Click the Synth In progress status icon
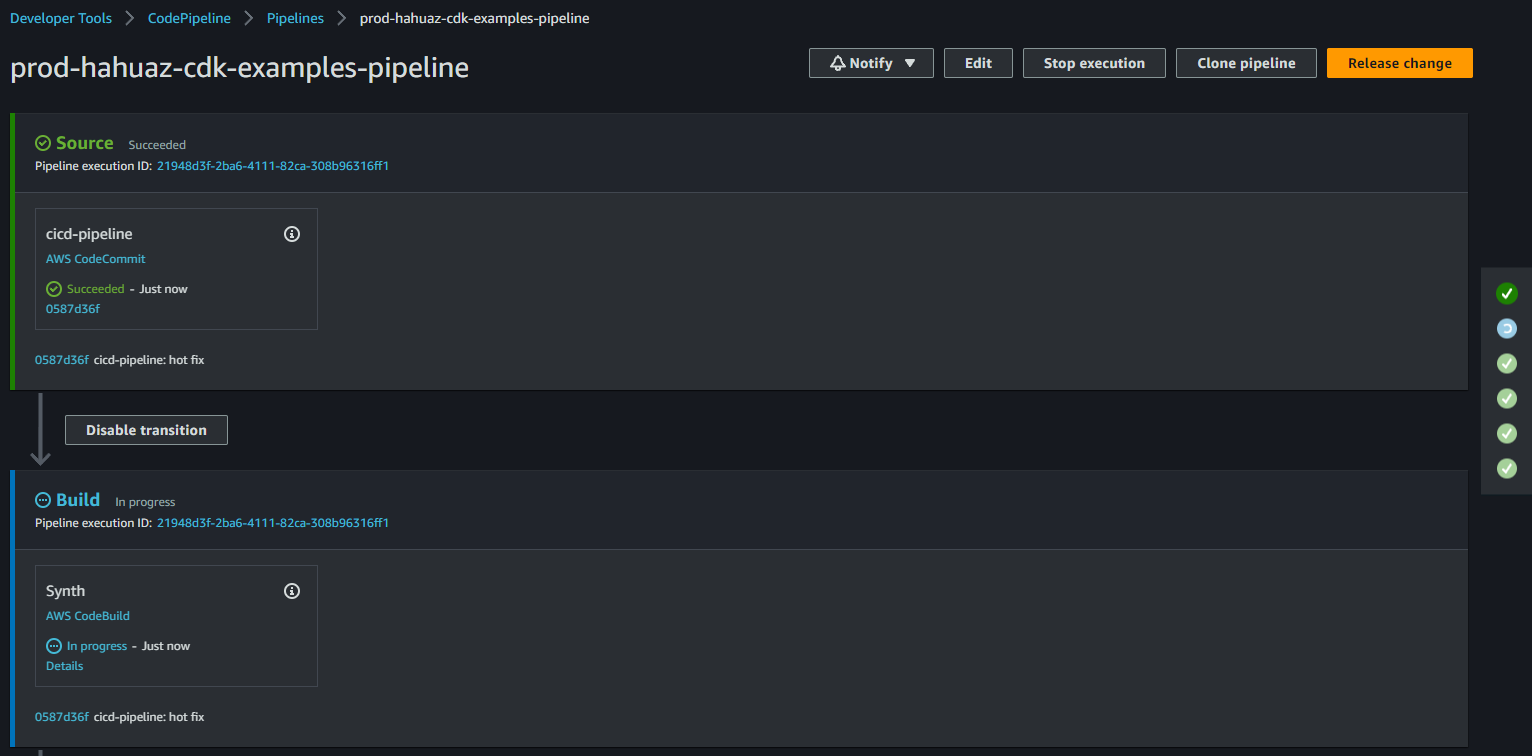Image resolution: width=1532 pixels, height=756 pixels. (54, 646)
